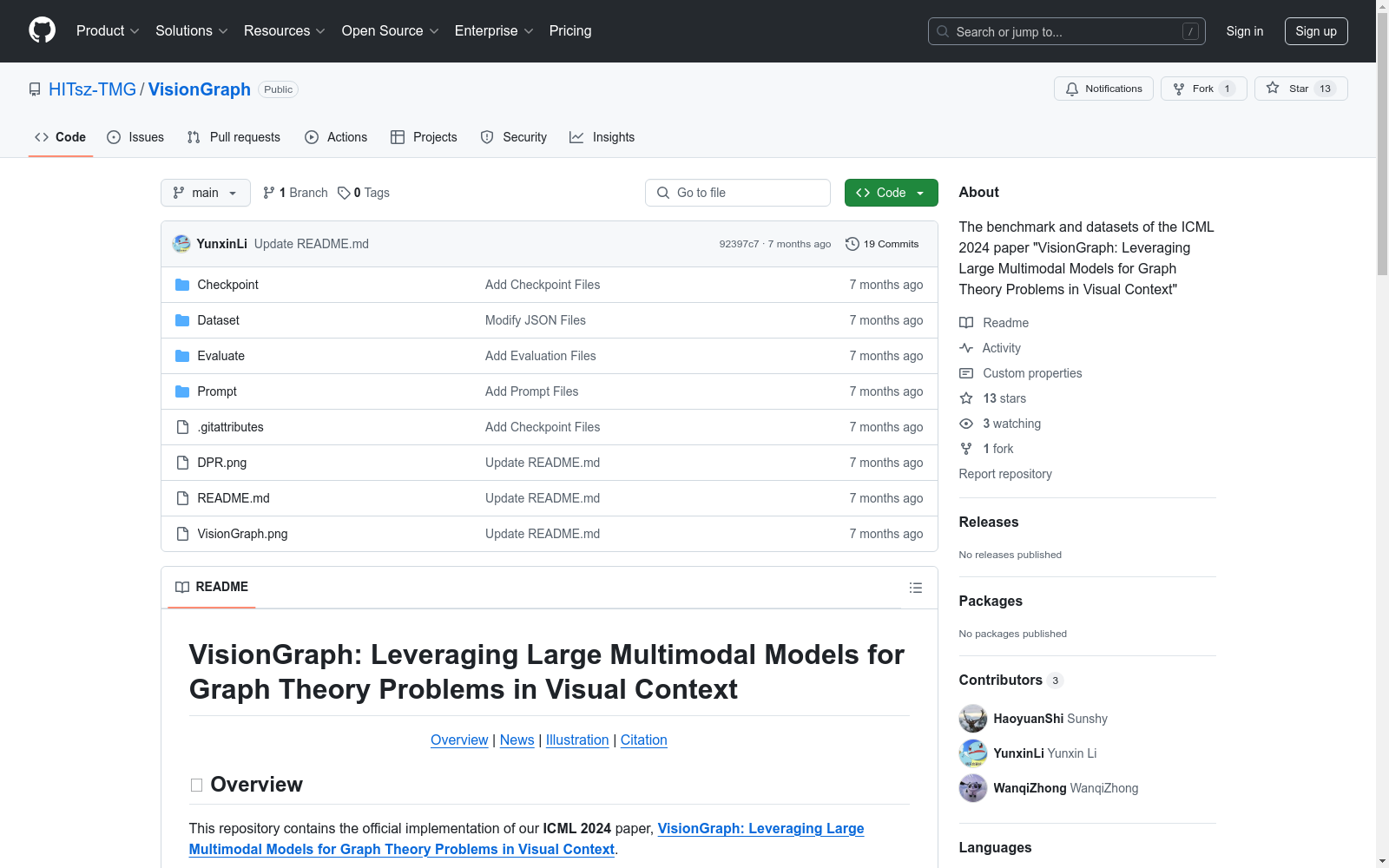Open the Packages section heading link

pyautogui.click(x=991, y=601)
